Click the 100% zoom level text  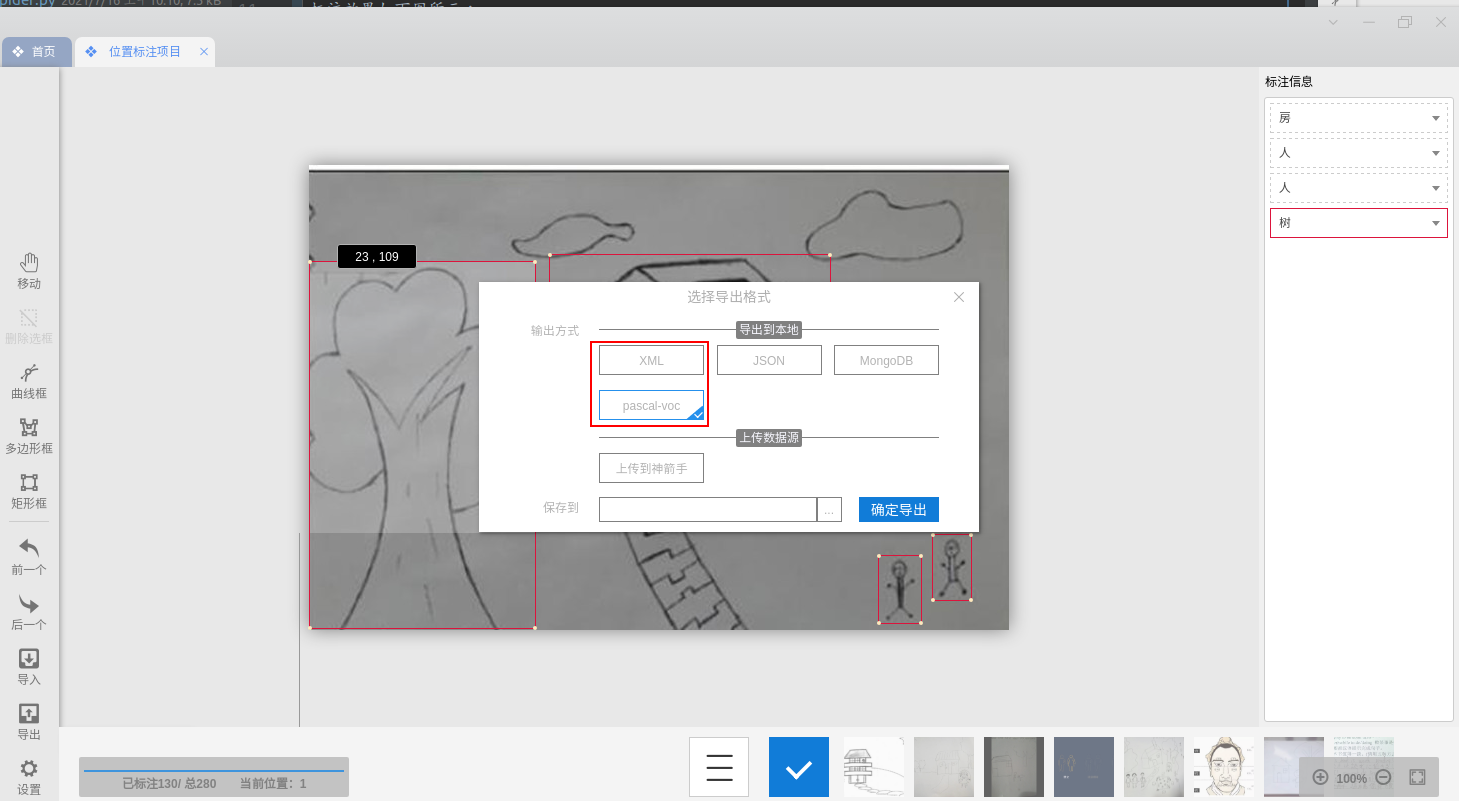click(1351, 778)
